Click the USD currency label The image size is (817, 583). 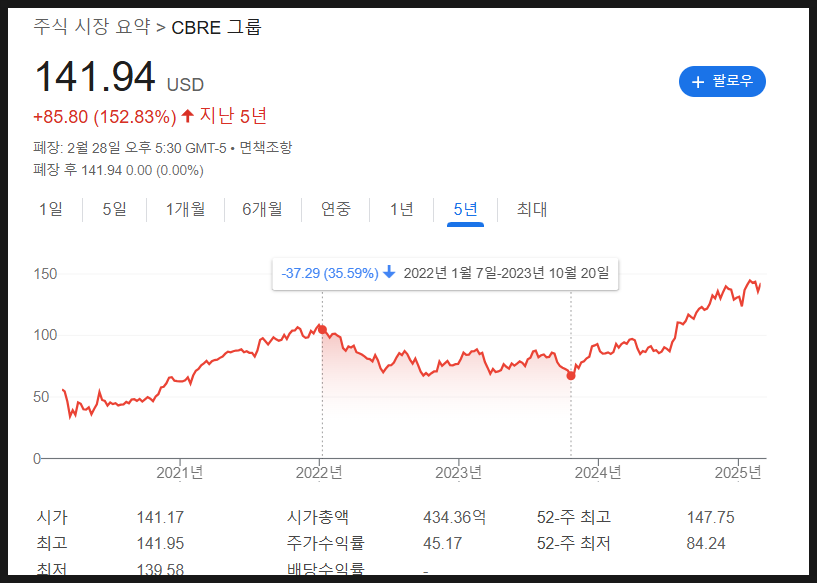coord(185,84)
